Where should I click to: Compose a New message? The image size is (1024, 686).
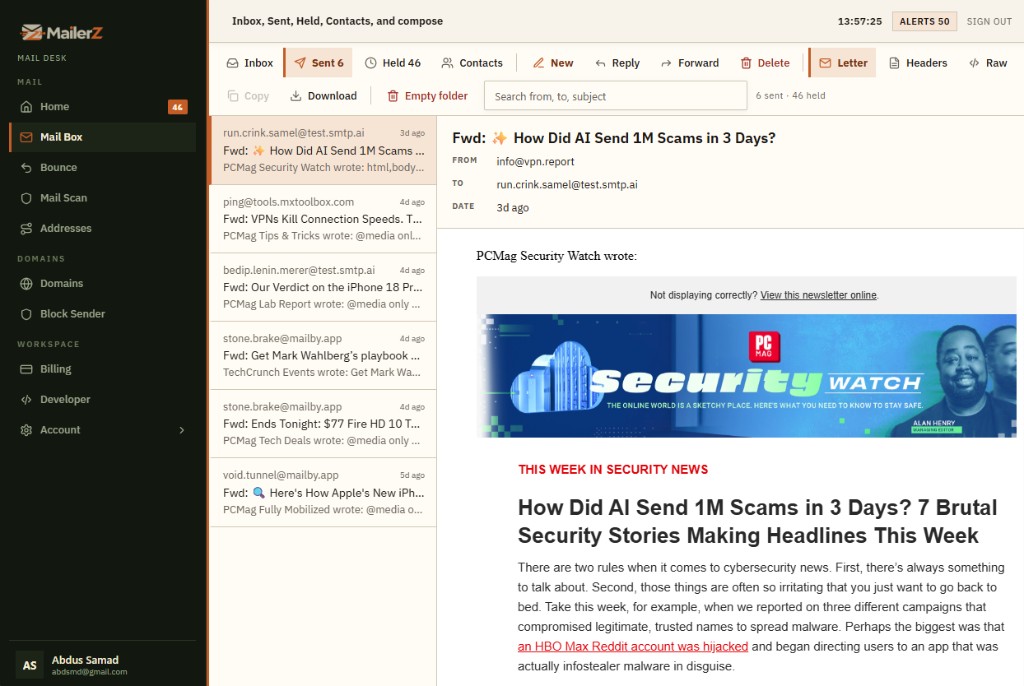[553, 63]
